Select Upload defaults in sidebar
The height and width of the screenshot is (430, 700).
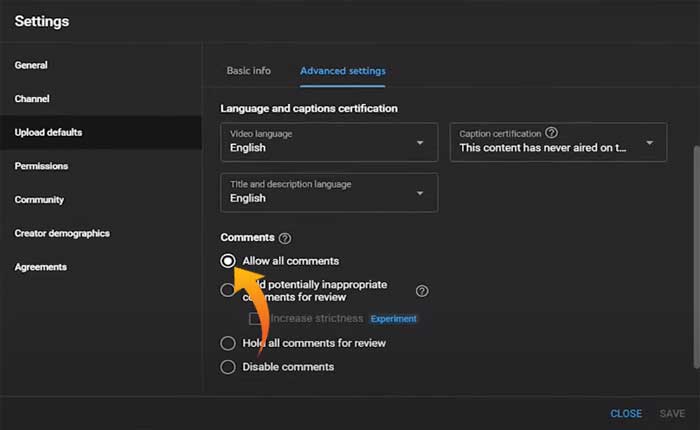48,133
